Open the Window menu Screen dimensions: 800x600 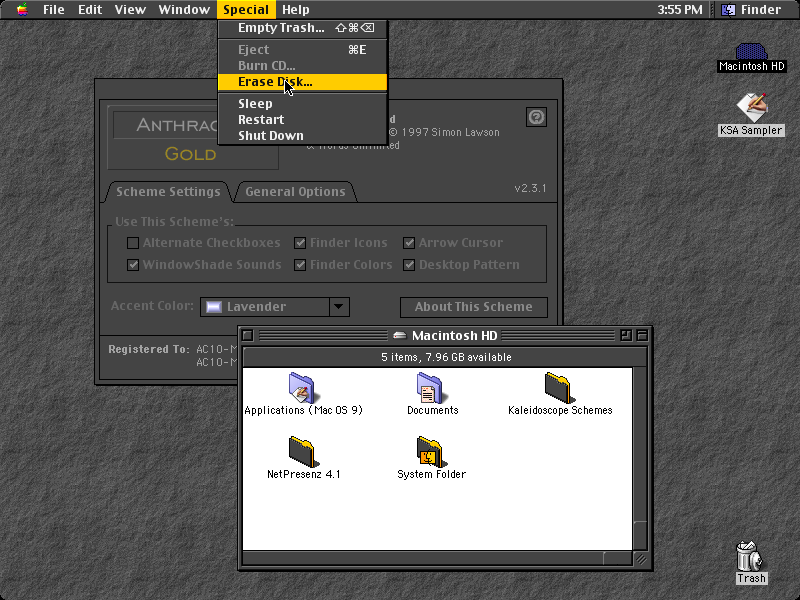click(184, 9)
